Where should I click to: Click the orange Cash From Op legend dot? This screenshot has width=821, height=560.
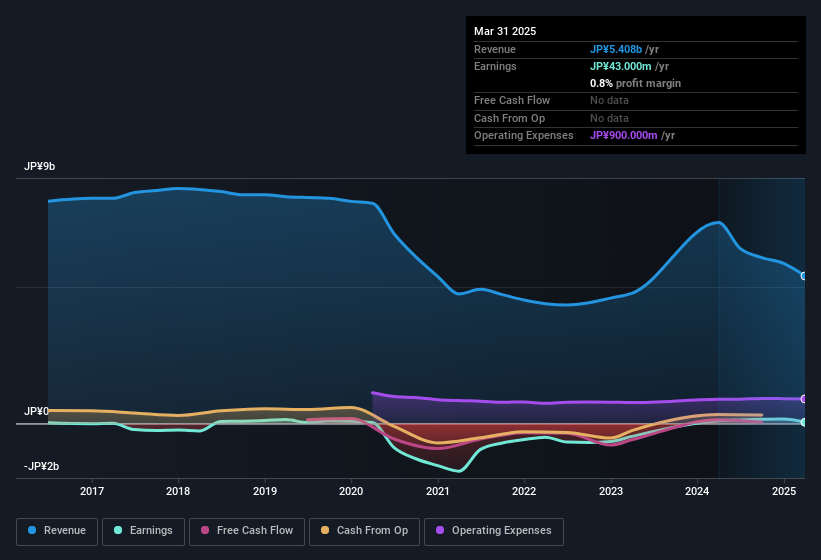click(325, 530)
